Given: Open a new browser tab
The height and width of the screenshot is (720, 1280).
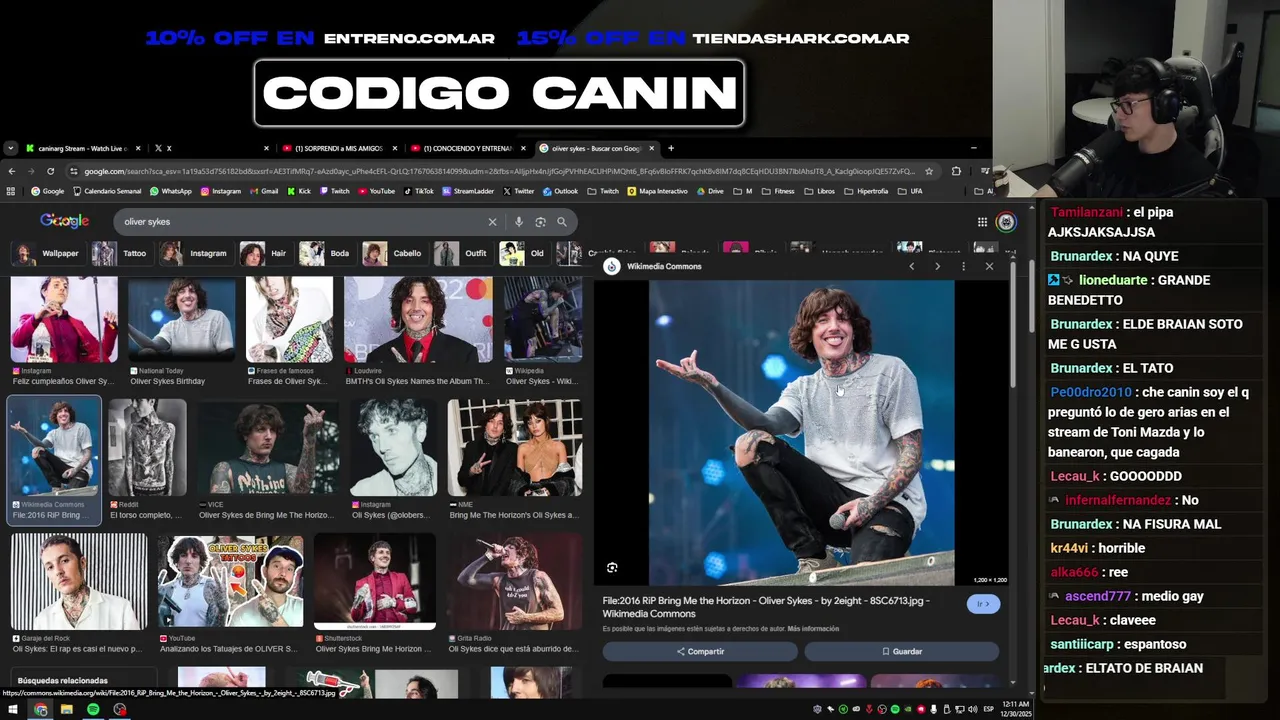Looking at the screenshot, I should (671, 148).
